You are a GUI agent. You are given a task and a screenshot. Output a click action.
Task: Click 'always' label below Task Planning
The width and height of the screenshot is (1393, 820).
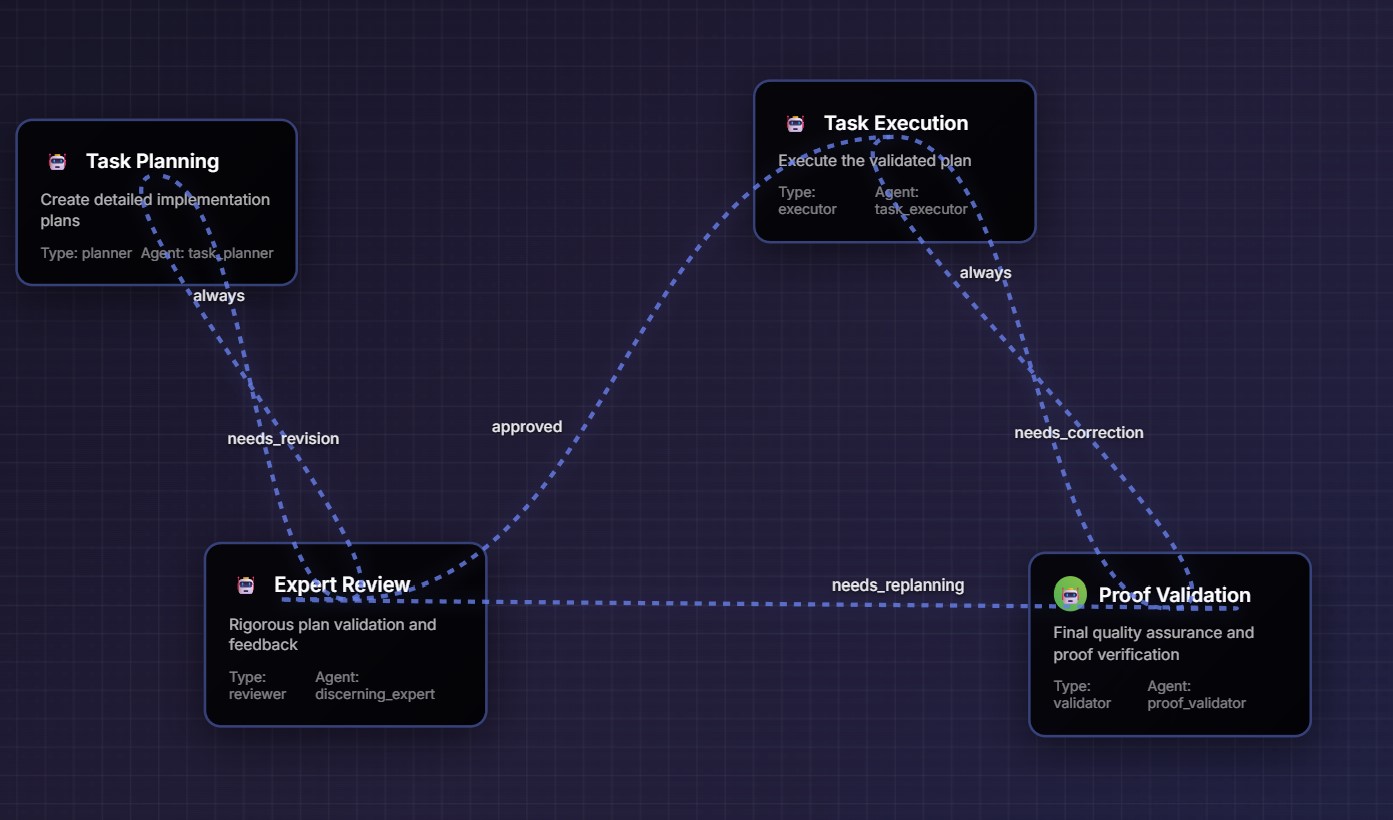[219, 296]
